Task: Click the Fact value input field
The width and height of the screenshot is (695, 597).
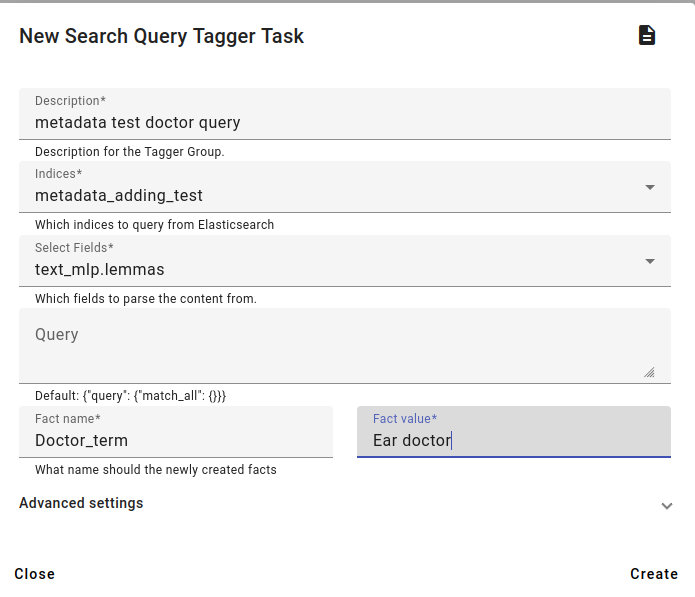Action: (514, 432)
